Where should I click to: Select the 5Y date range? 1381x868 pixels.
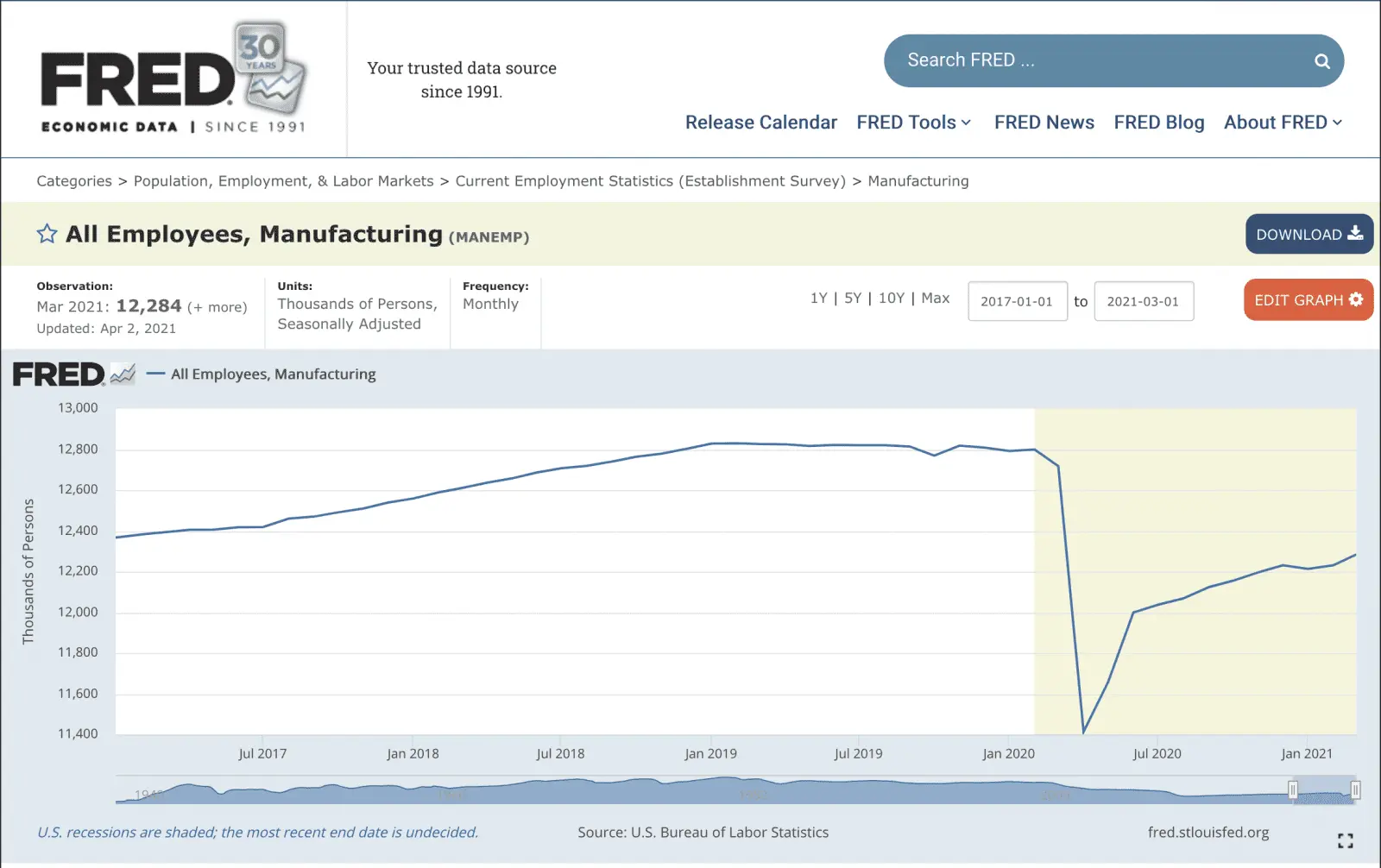click(x=853, y=299)
